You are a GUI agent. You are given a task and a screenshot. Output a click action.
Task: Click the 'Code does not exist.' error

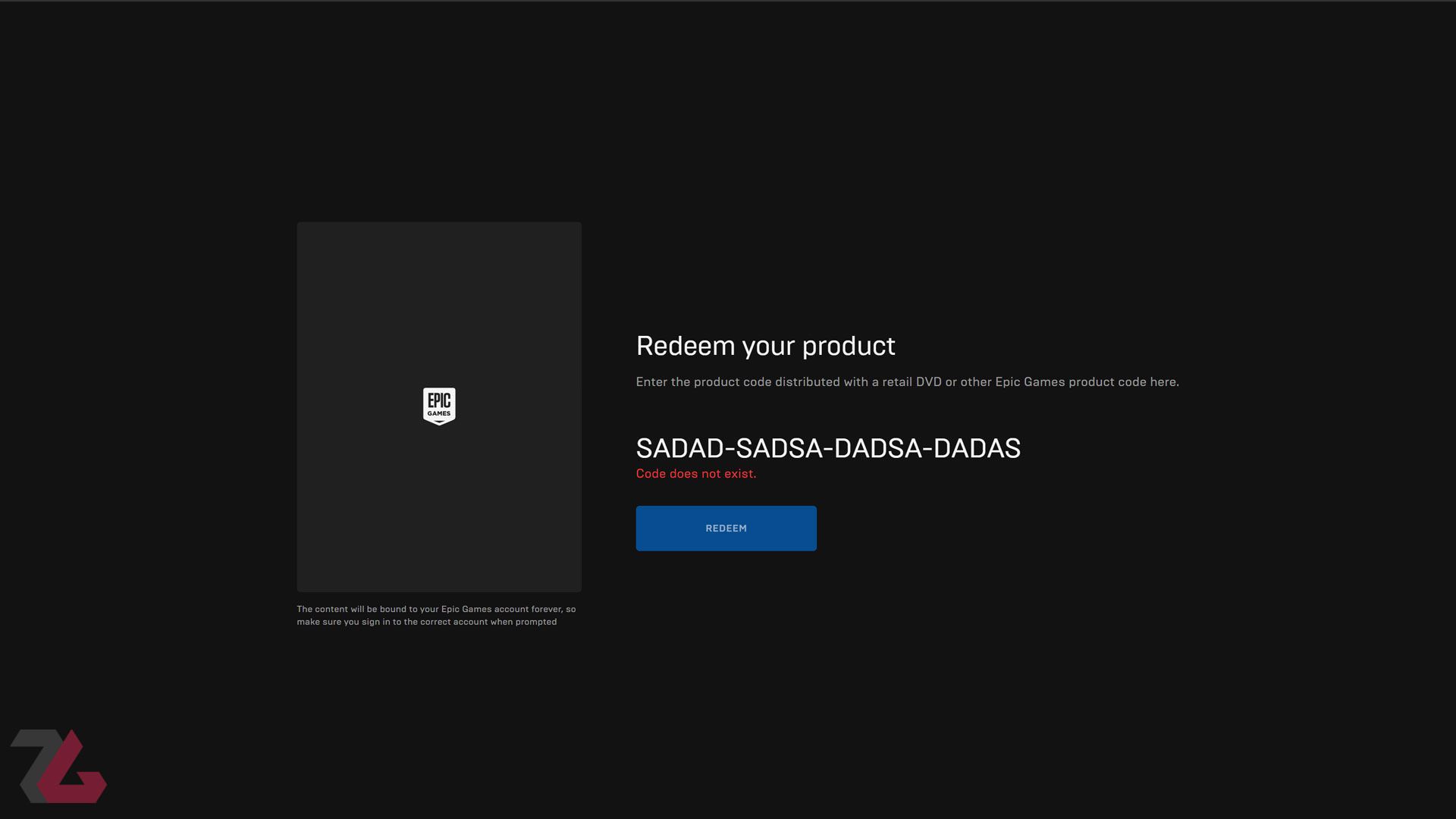point(695,474)
